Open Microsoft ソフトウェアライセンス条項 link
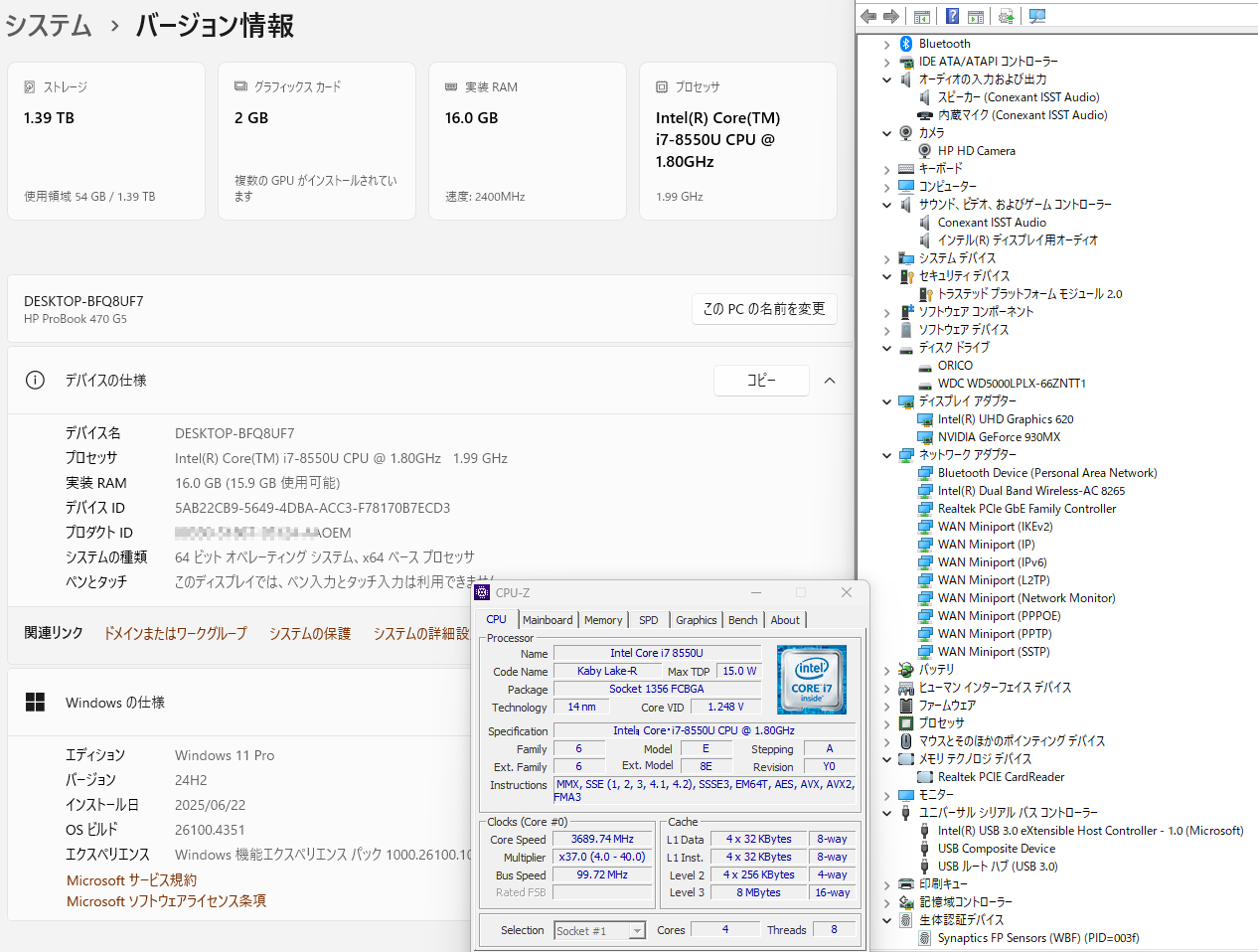 (x=166, y=901)
